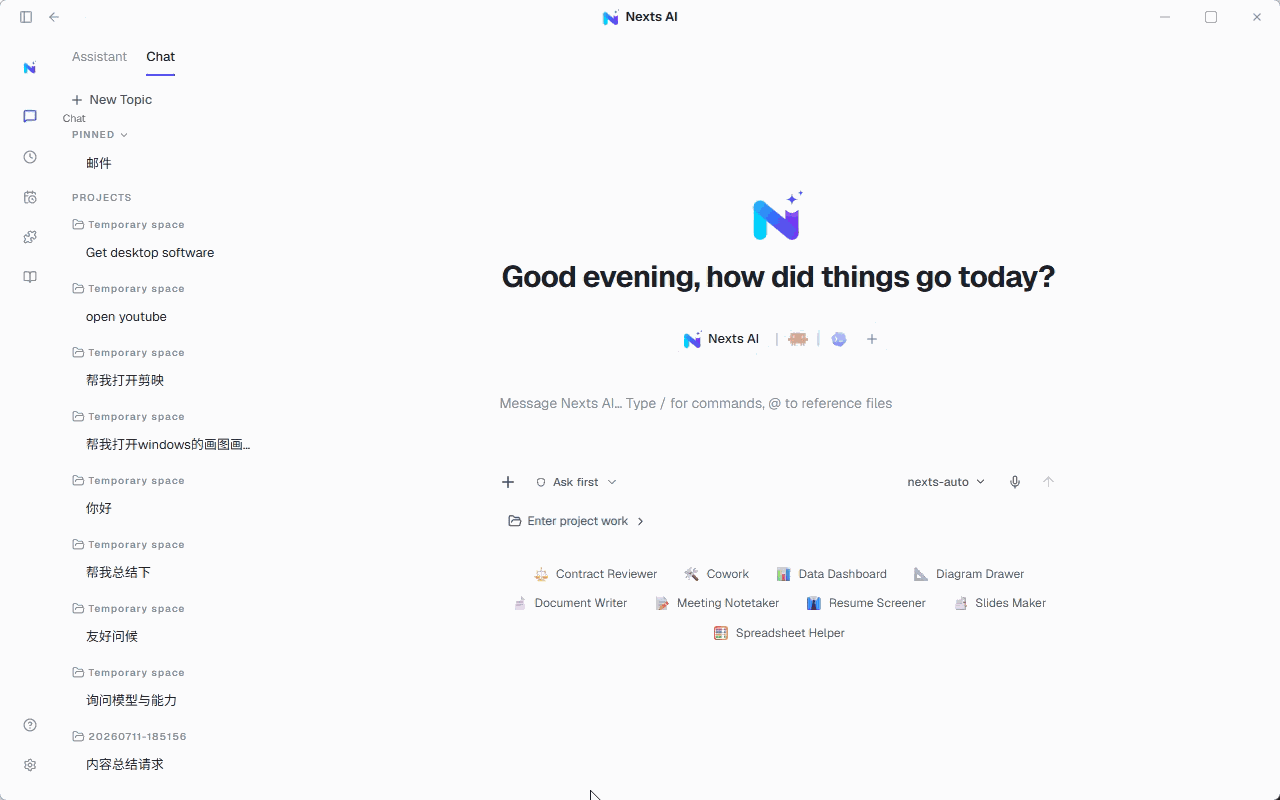Open the nexts-auto model dropdown
Image resolution: width=1280 pixels, height=800 pixels.
[946, 482]
